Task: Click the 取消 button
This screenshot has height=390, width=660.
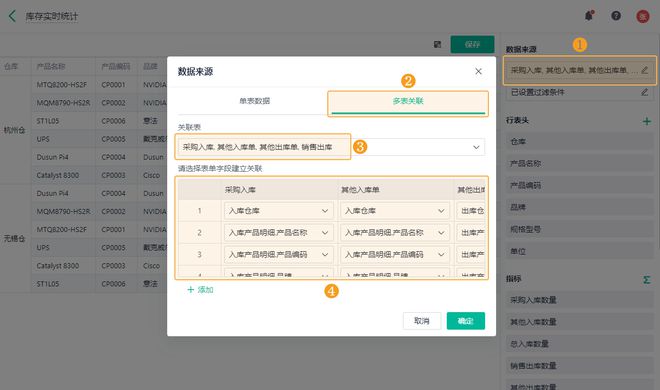Action: click(422, 321)
